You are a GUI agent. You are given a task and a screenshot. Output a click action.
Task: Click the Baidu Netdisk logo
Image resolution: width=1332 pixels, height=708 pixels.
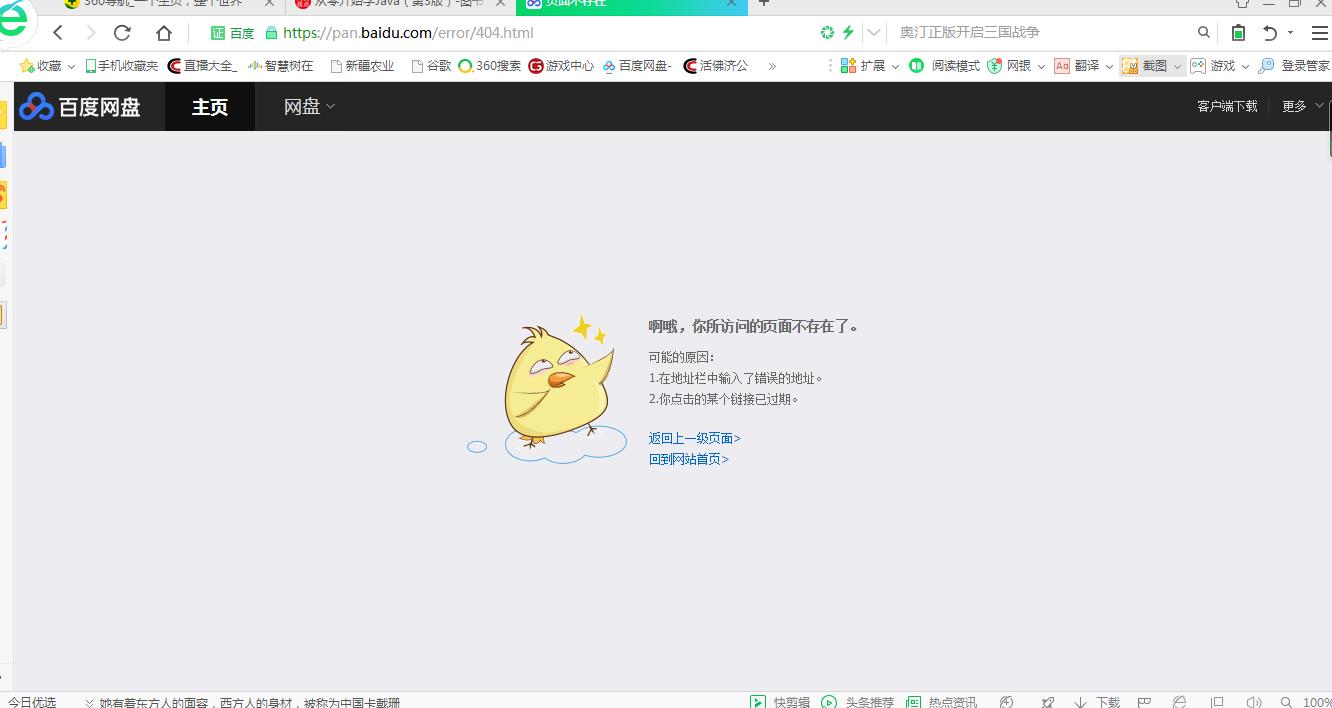pyautogui.click(x=80, y=107)
